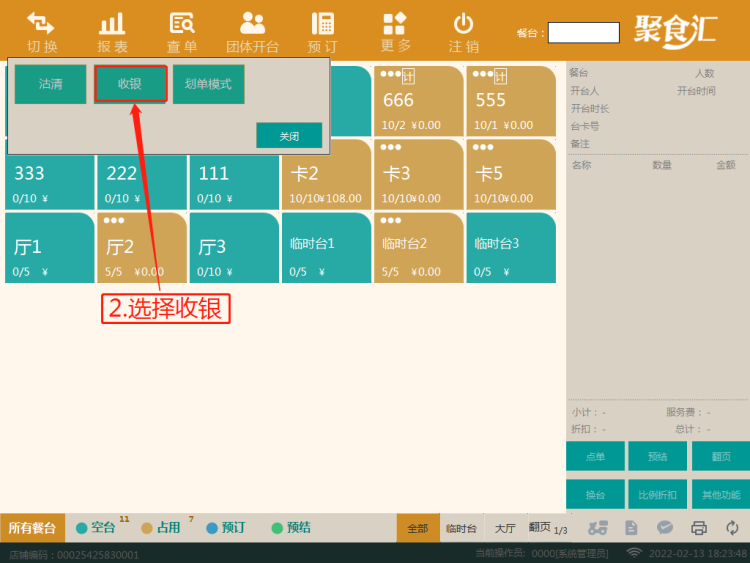The width and height of the screenshot is (750, 563).
Task: Click the 注销 logout power icon
Action: click(x=463, y=23)
